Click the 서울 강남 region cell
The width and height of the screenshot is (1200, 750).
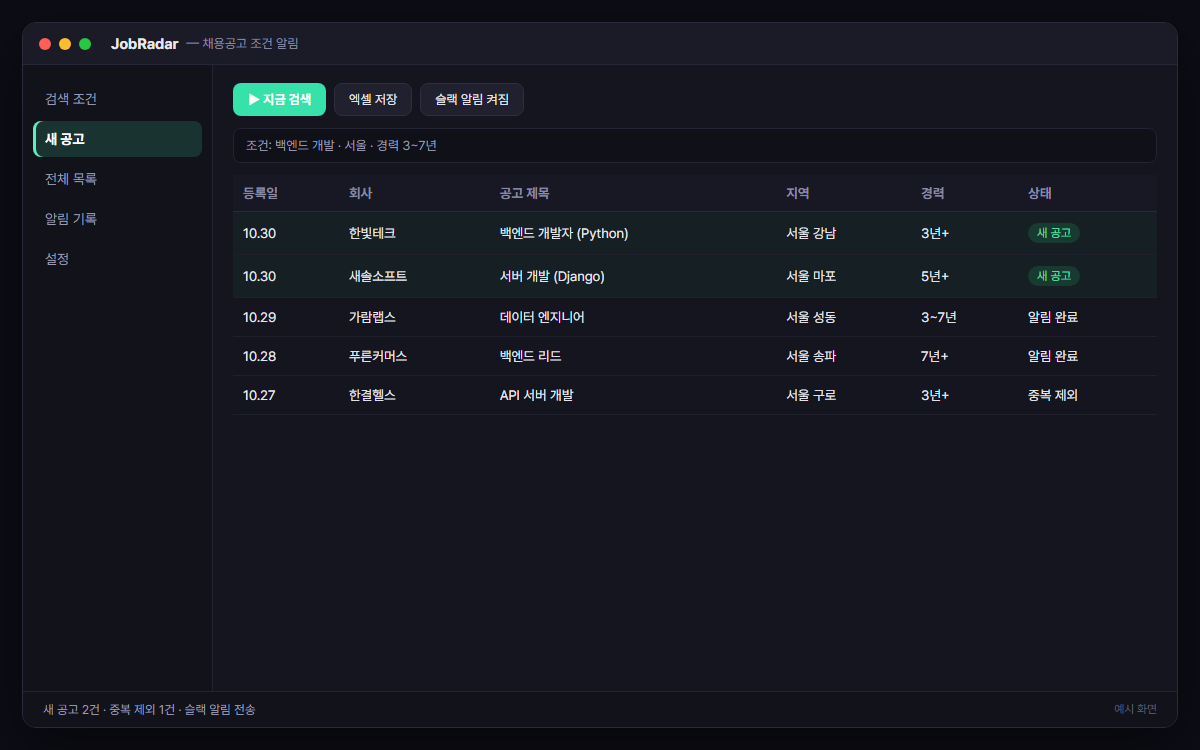[x=811, y=233]
